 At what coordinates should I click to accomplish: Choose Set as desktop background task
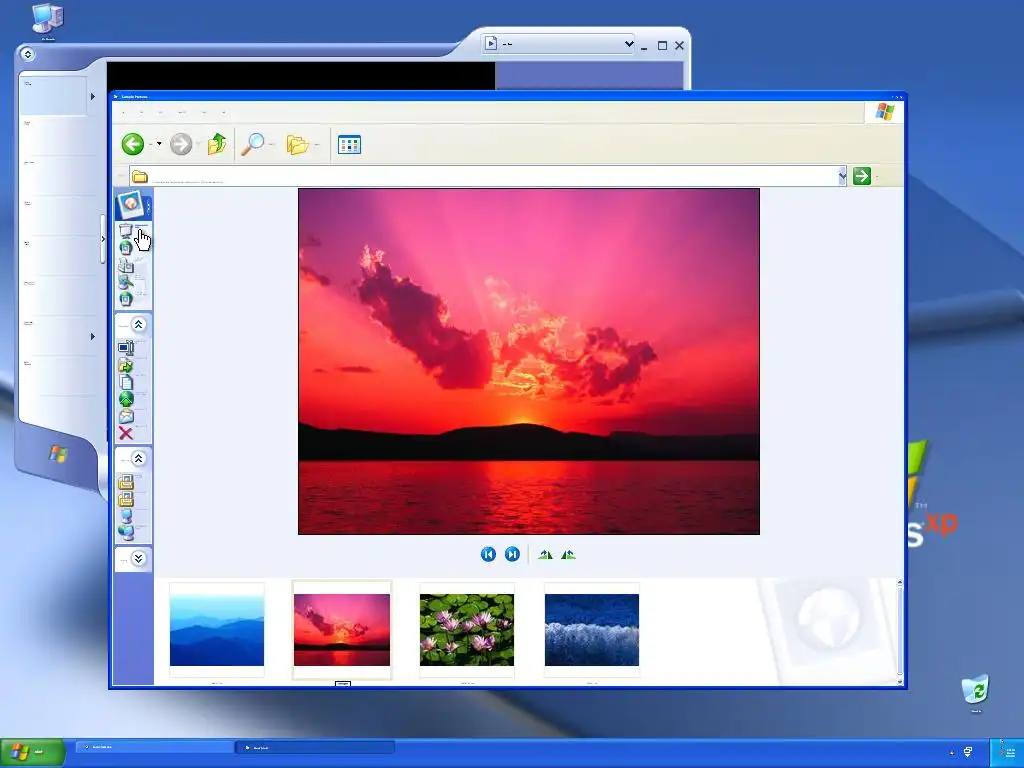[126, 281]
